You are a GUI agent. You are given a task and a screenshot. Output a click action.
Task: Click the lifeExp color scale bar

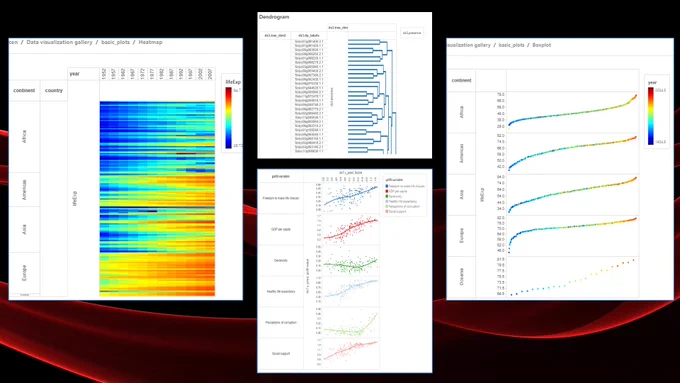pyautogui.click(x=229, y=118)
